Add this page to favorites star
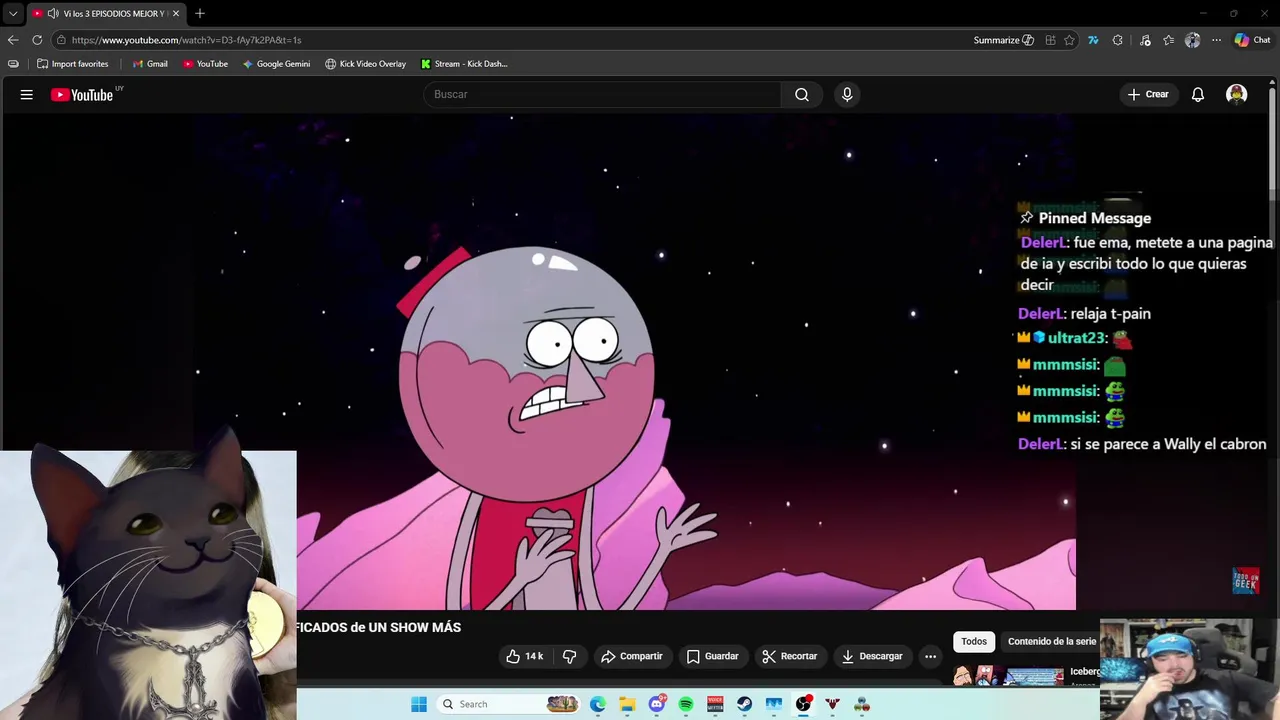This screenshot has width=1280, height=720. 1069,40
